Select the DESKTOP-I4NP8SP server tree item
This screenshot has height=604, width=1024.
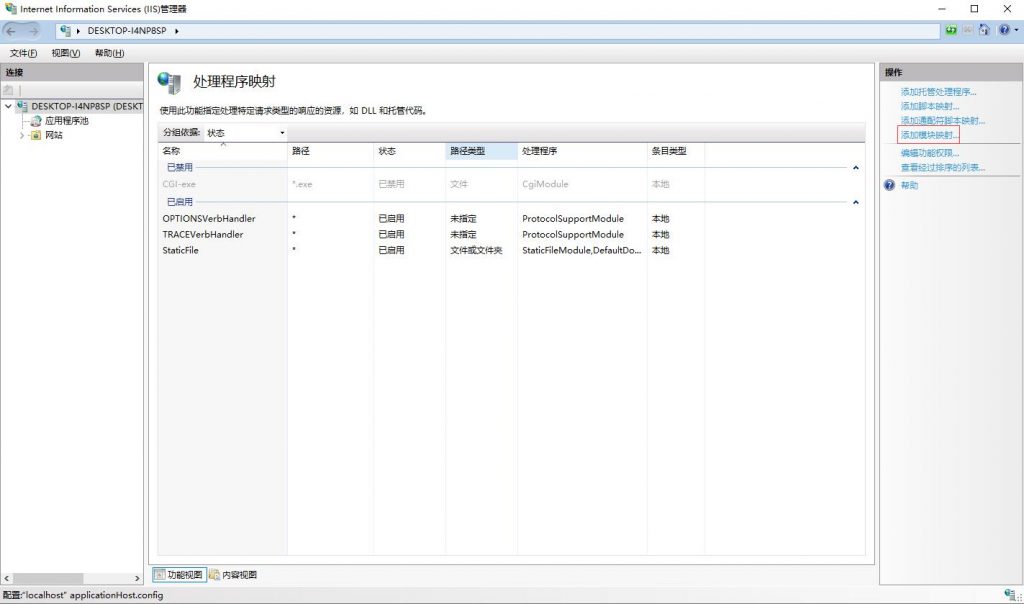(x=87, y=106)
